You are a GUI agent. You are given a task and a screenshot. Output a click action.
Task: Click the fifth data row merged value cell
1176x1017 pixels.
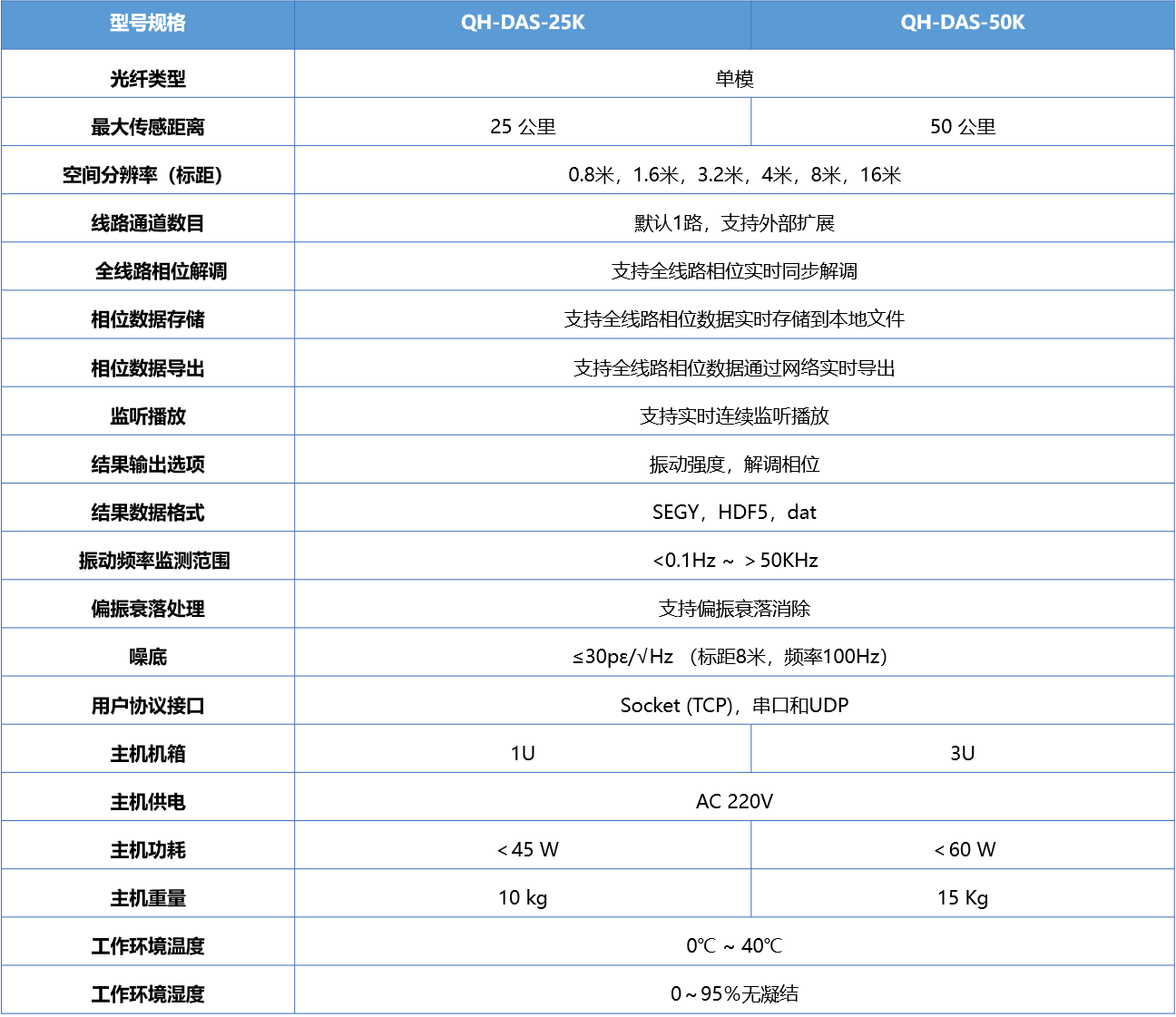734,266
